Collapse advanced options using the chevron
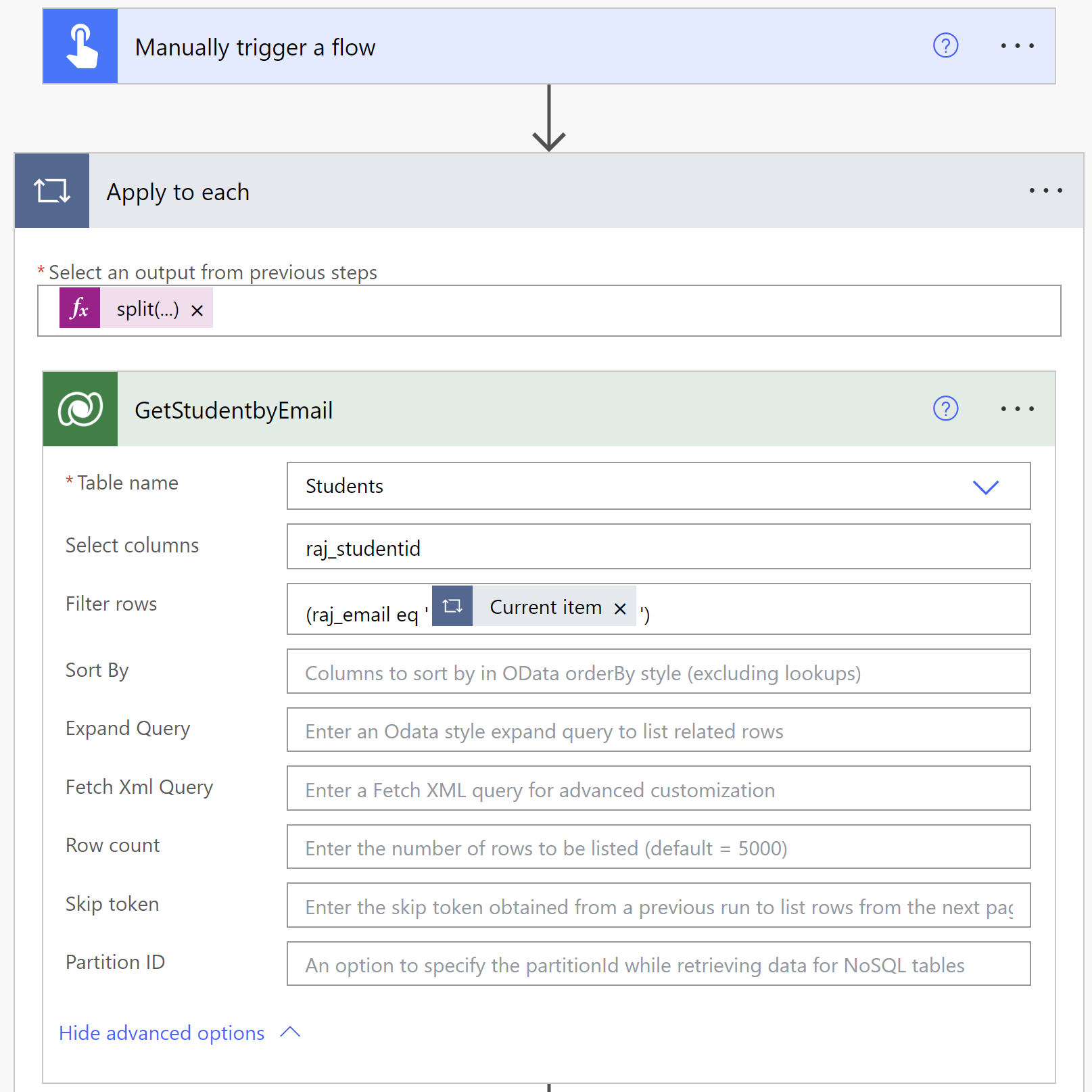The image size is (1092, 1092). 290,1032
